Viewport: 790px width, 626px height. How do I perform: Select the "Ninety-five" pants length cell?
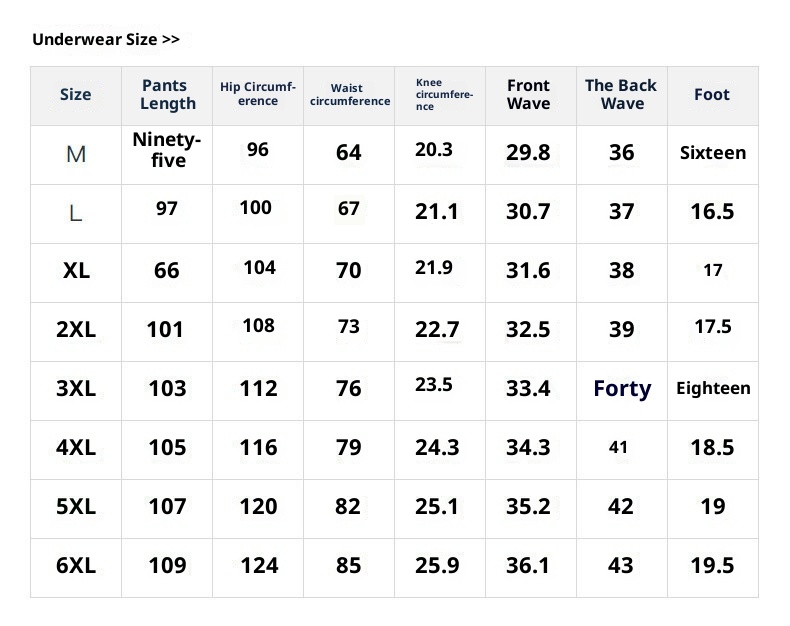[x=167, y=150]
